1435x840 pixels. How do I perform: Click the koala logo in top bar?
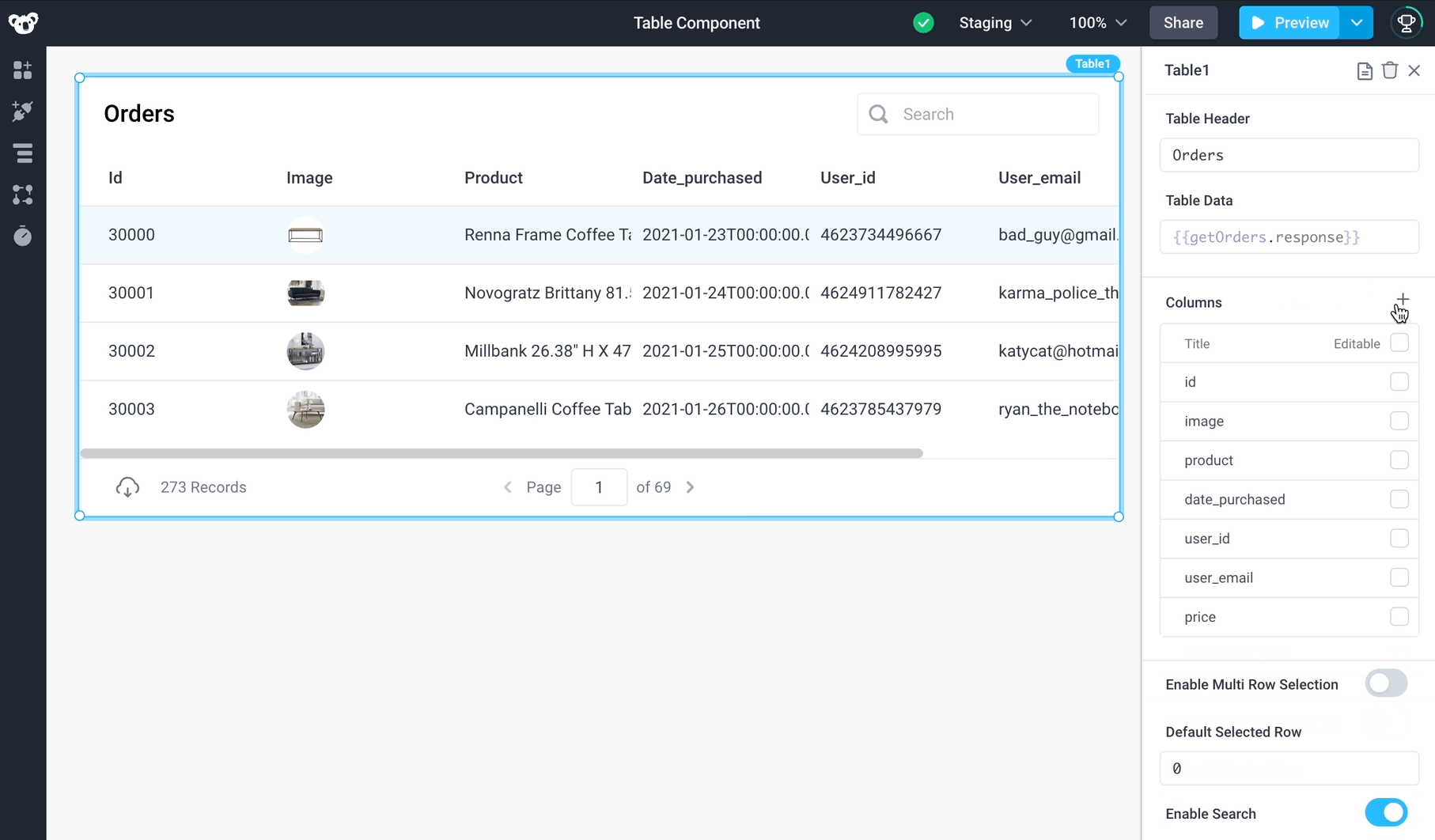coord(23,22)
